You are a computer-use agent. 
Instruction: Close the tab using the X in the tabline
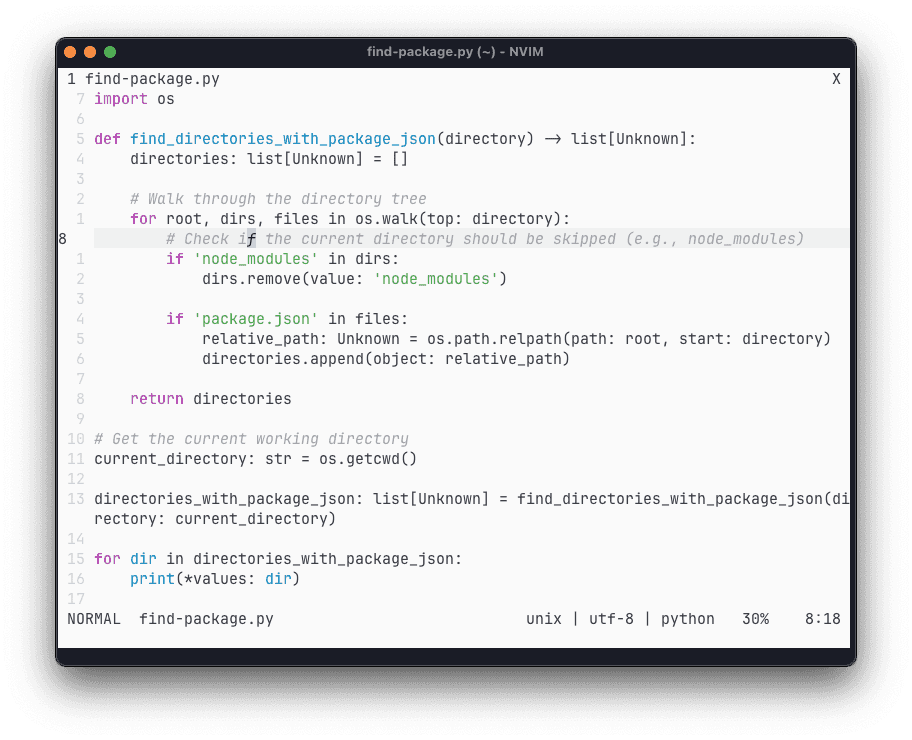[836, 79]
